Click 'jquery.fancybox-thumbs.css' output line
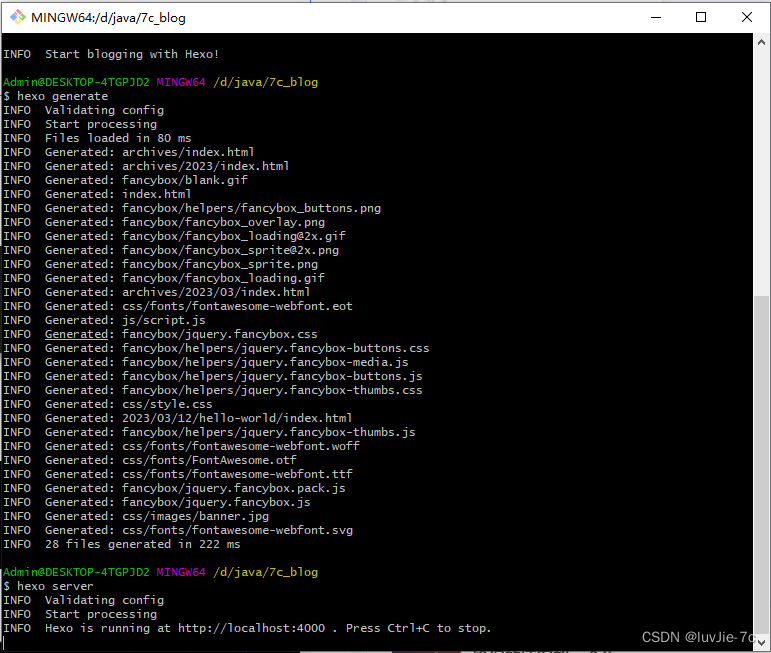Screen dimensions: 771x653 213,390
